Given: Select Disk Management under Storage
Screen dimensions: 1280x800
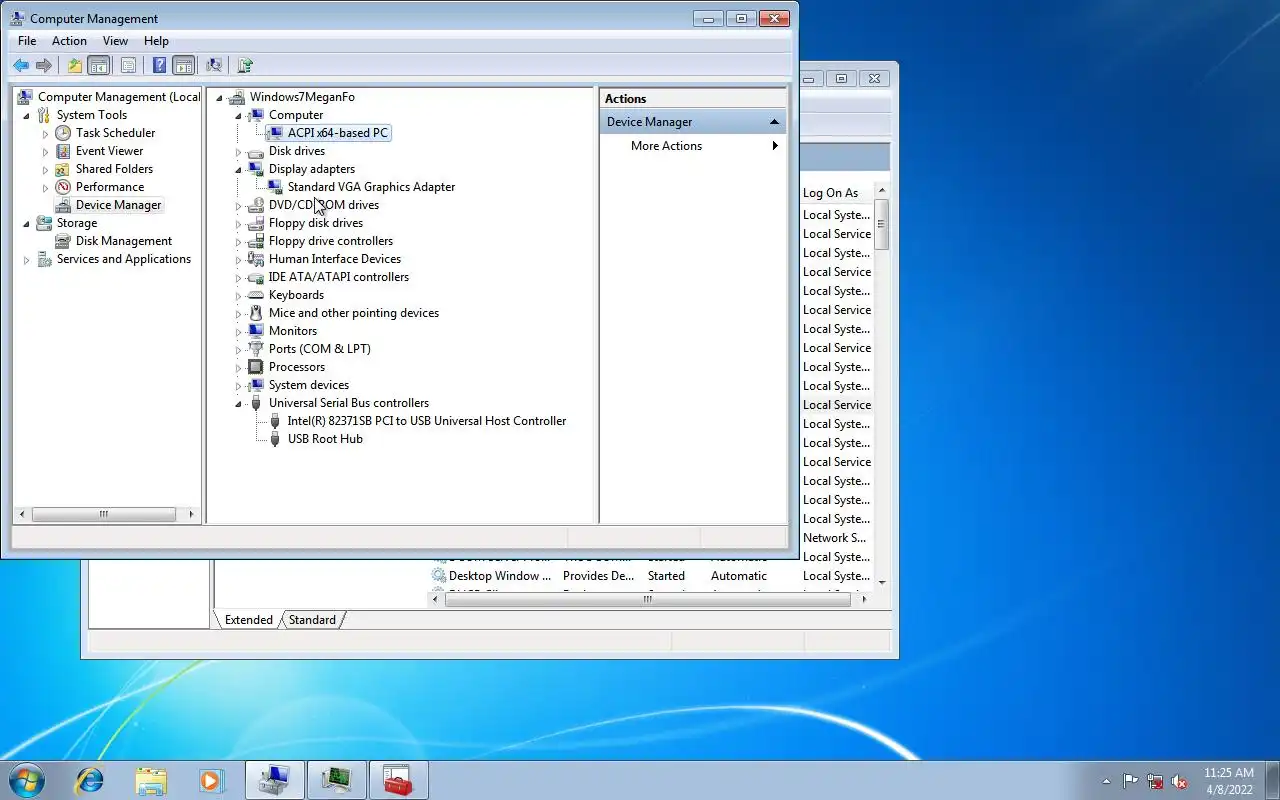Looking at the screenshot, I should [x=124, y=241].
